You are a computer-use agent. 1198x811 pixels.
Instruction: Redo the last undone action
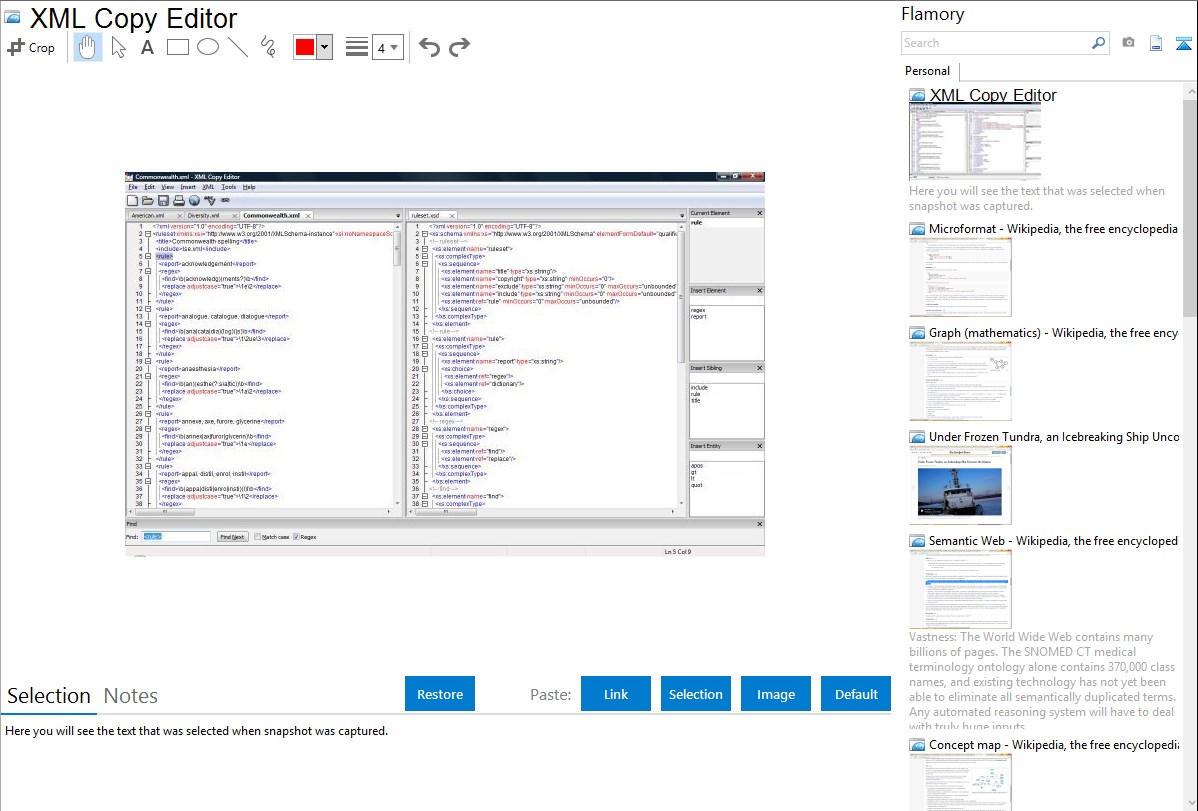pos(459,47)
